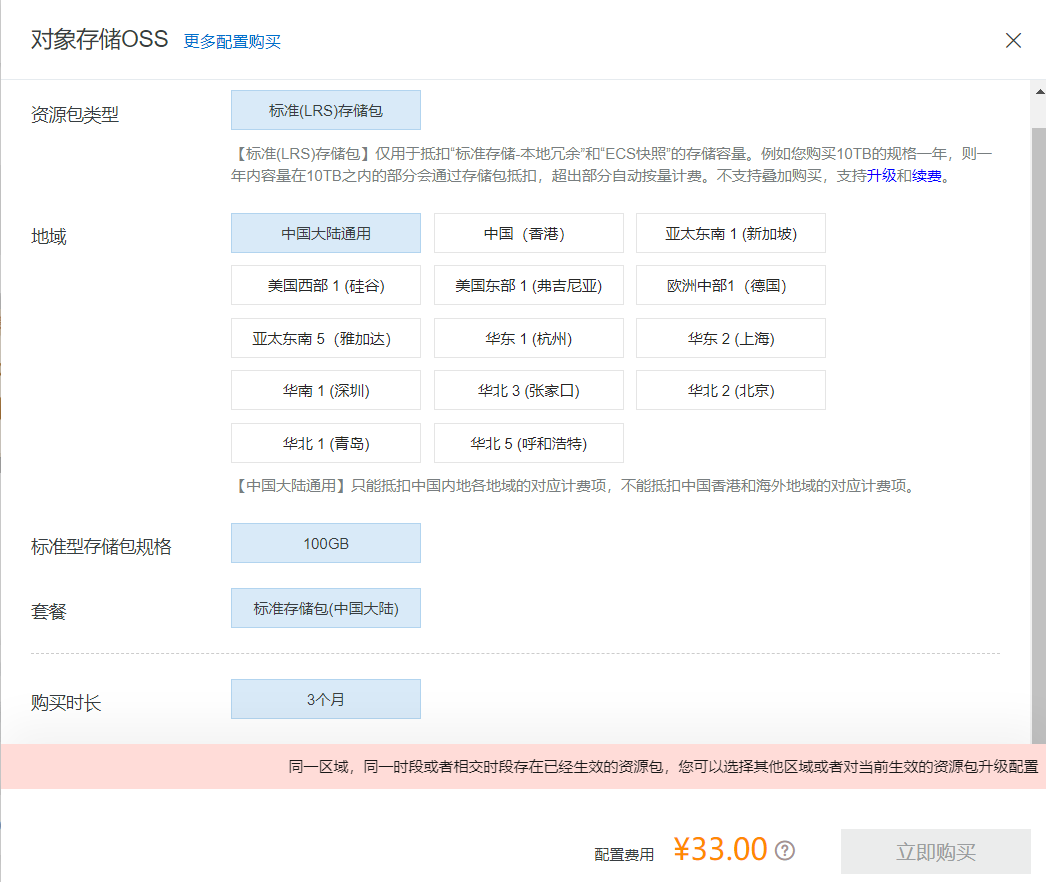
Task: Click the 购买时长 label
Action: click(66, 703)
